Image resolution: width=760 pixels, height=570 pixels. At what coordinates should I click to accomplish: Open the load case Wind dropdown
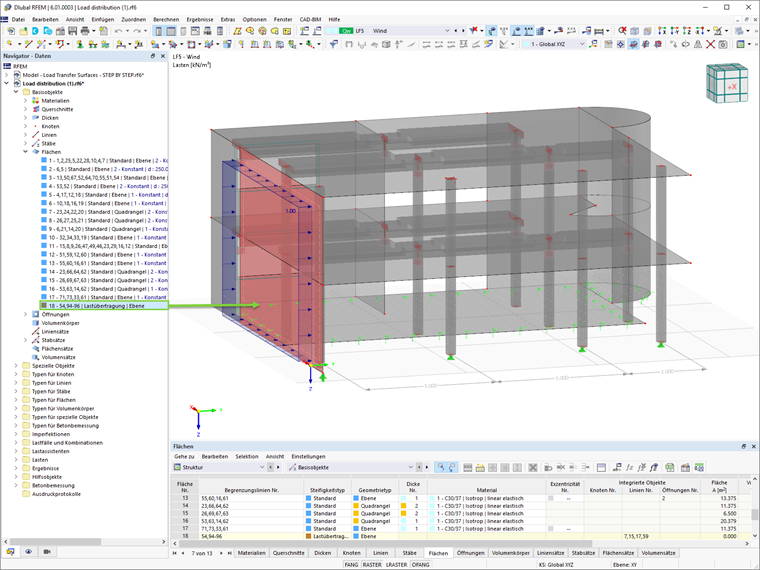(411, 31)
